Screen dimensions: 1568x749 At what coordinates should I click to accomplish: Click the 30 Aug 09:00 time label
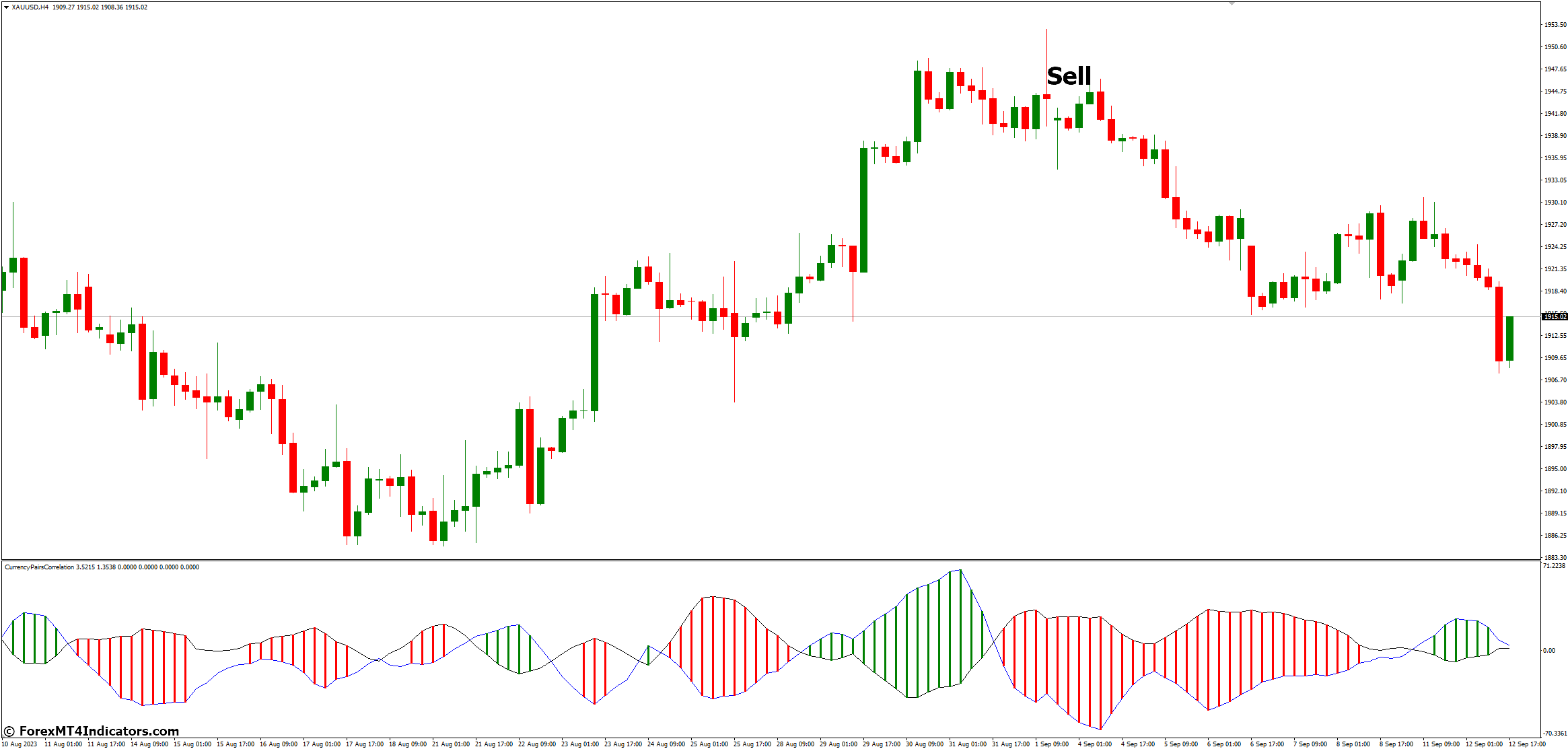pyautogui.click(x=924, y=744)
